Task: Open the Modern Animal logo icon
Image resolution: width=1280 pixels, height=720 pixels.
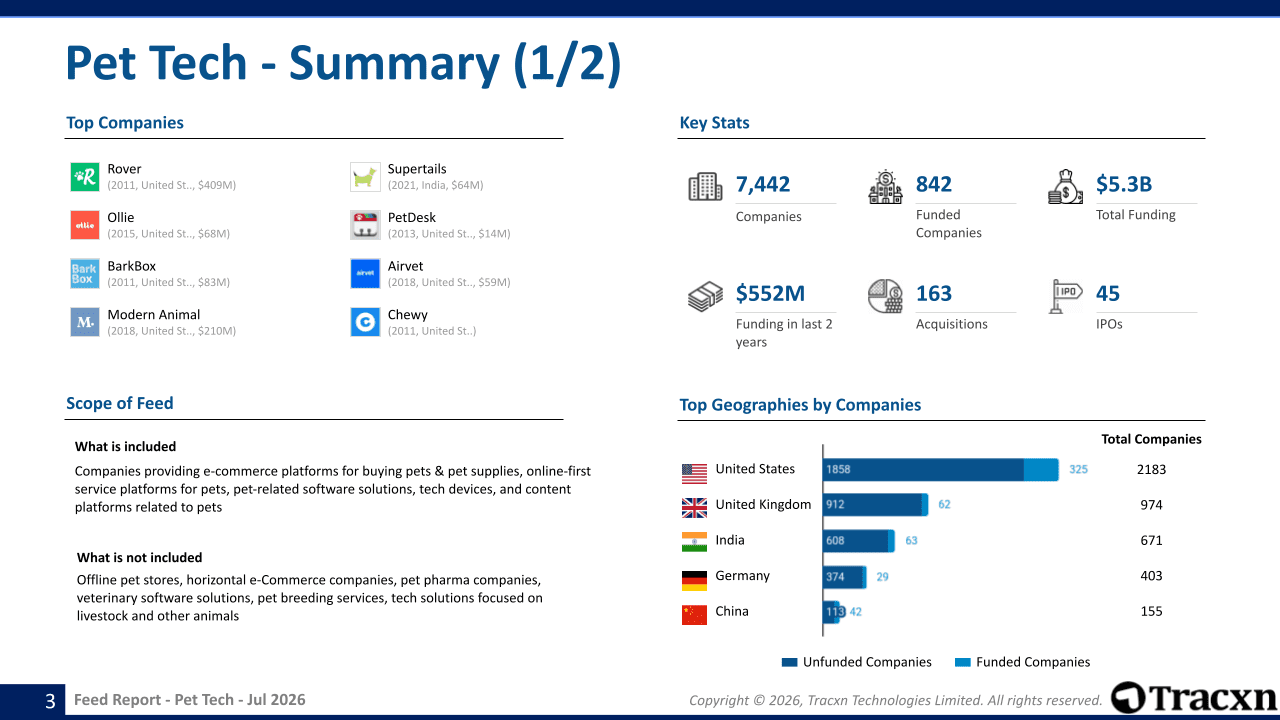Action: tap(85, 322)
